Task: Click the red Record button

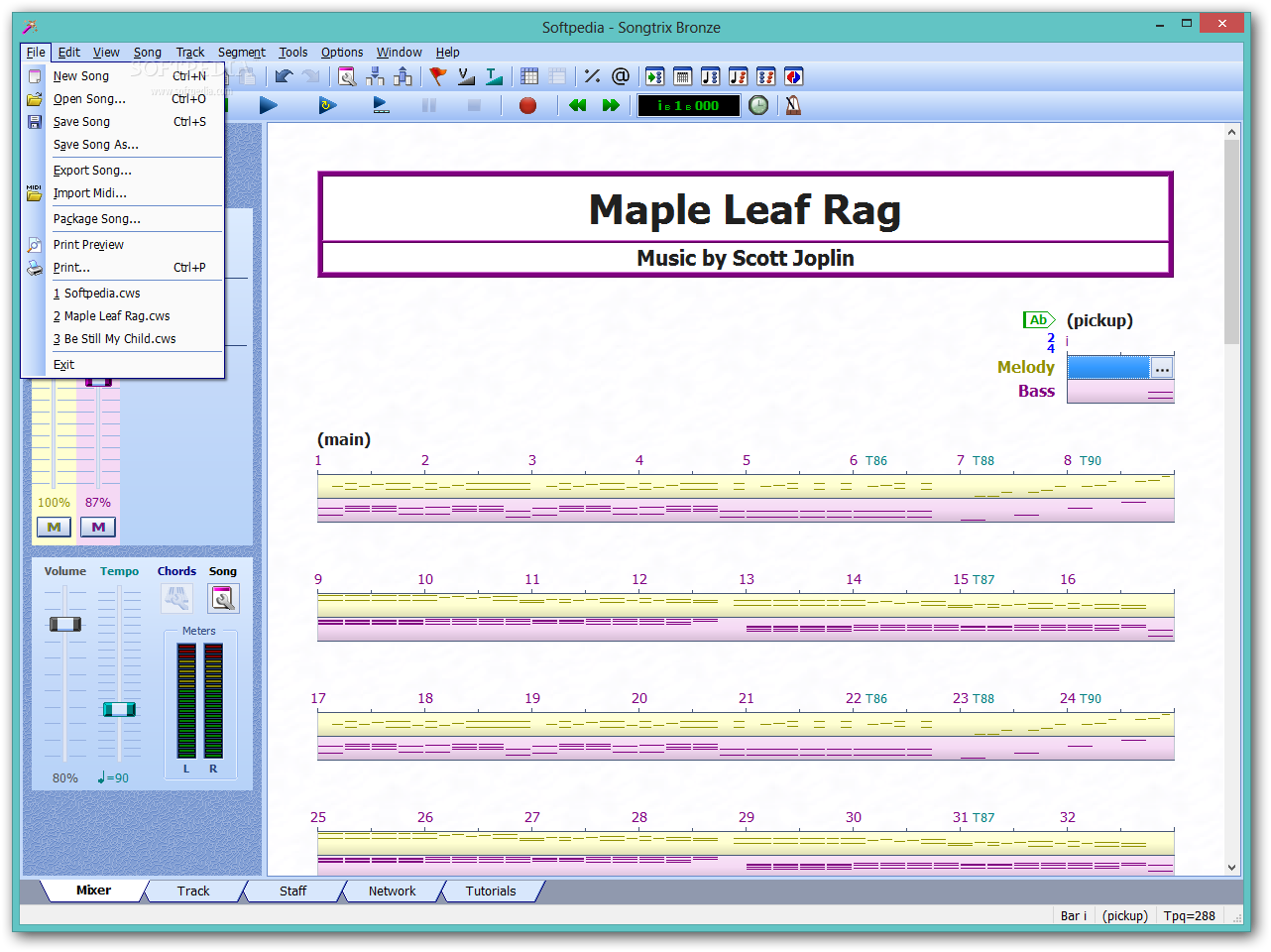Action: coord(528,105)
